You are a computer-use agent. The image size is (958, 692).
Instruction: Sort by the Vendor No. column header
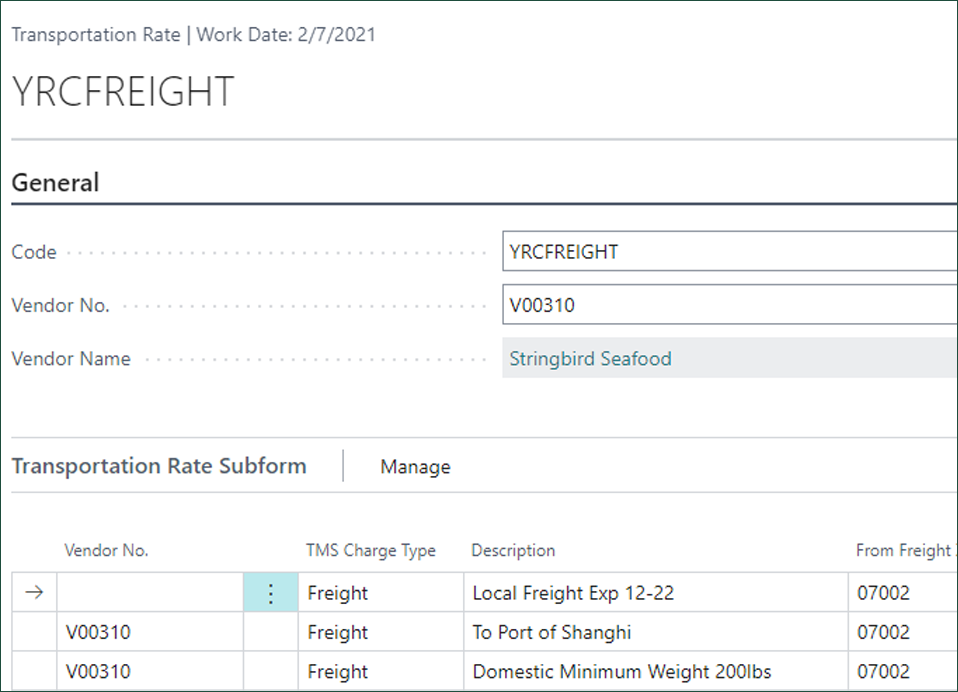click(x=106, y=550)
